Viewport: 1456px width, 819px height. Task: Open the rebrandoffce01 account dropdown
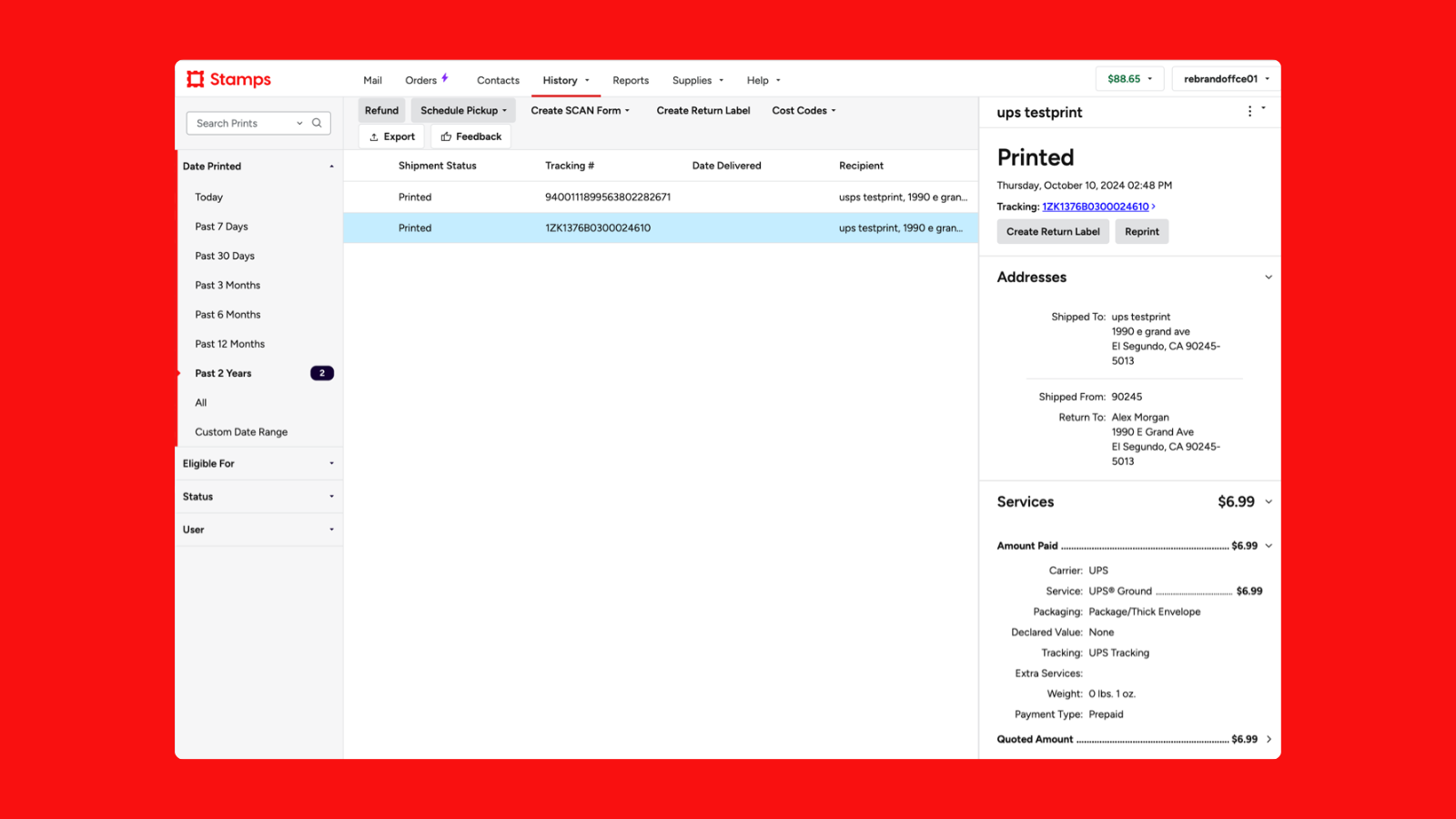[x=1226, y=79]
